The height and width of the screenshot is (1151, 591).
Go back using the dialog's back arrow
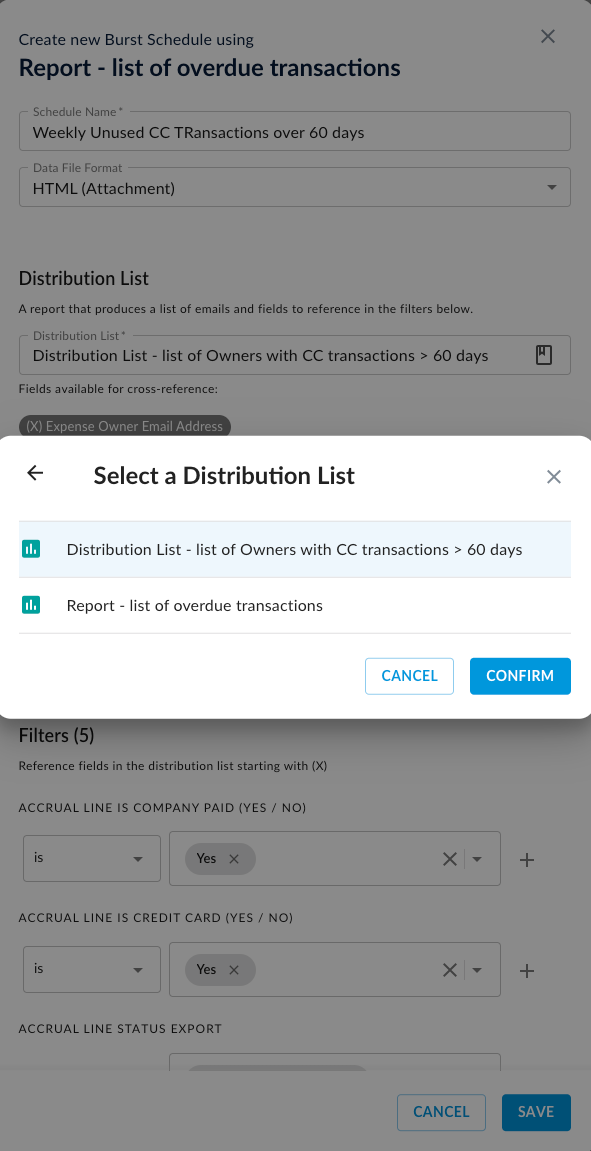pyautogui.click(x=35, y=474)
